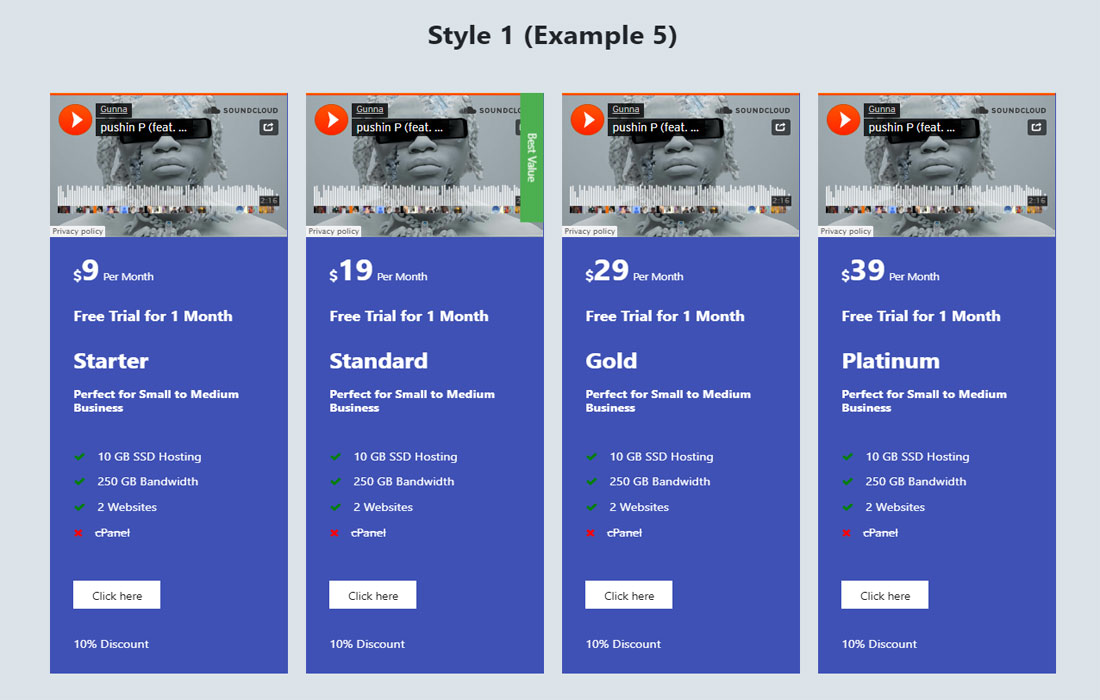The image size is (1100, 700).
Task: Click '10% Discount' in Gold card
Action: coord(623,644)
